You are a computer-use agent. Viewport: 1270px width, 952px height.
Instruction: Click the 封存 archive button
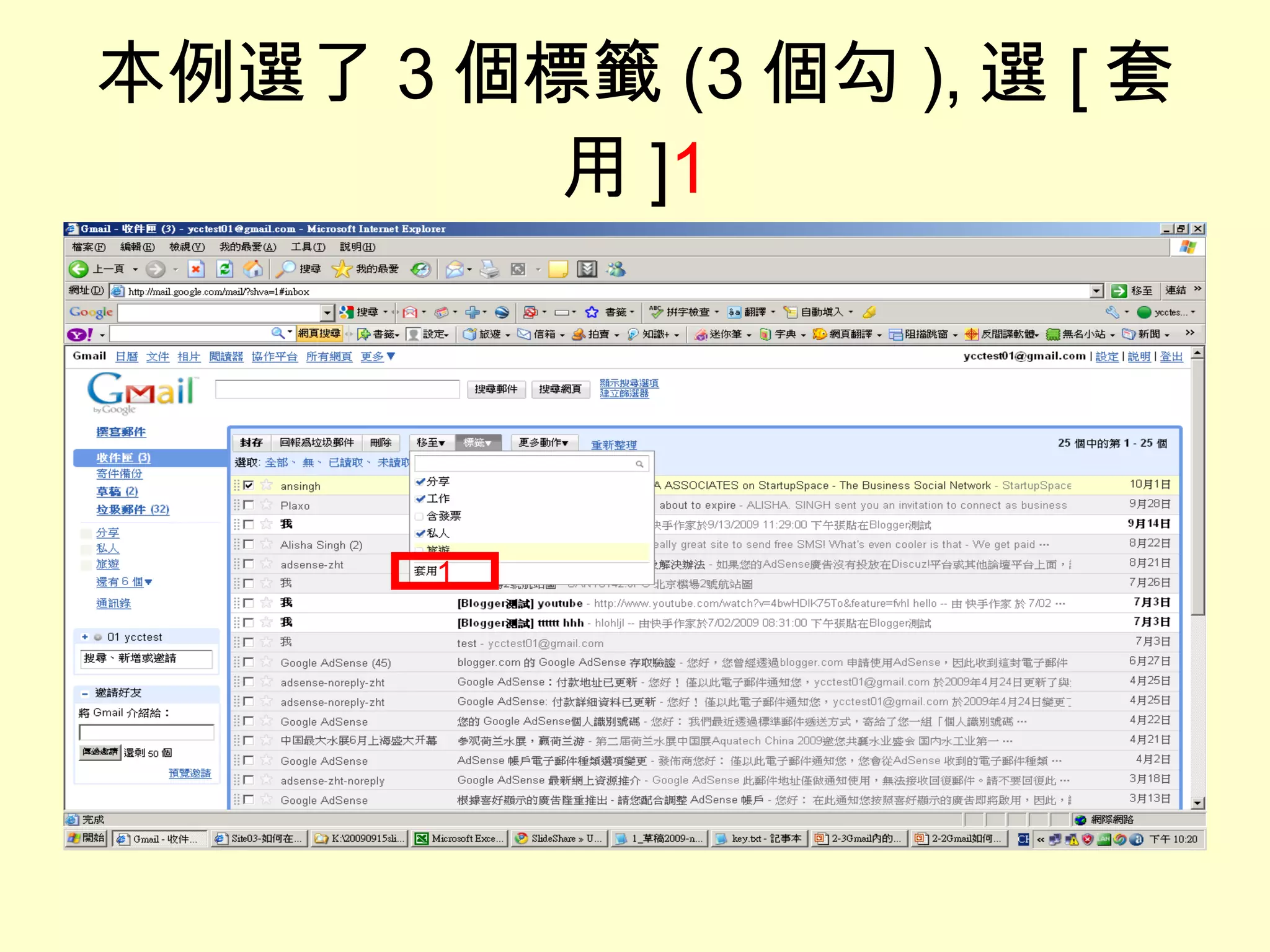click(251, 443)
